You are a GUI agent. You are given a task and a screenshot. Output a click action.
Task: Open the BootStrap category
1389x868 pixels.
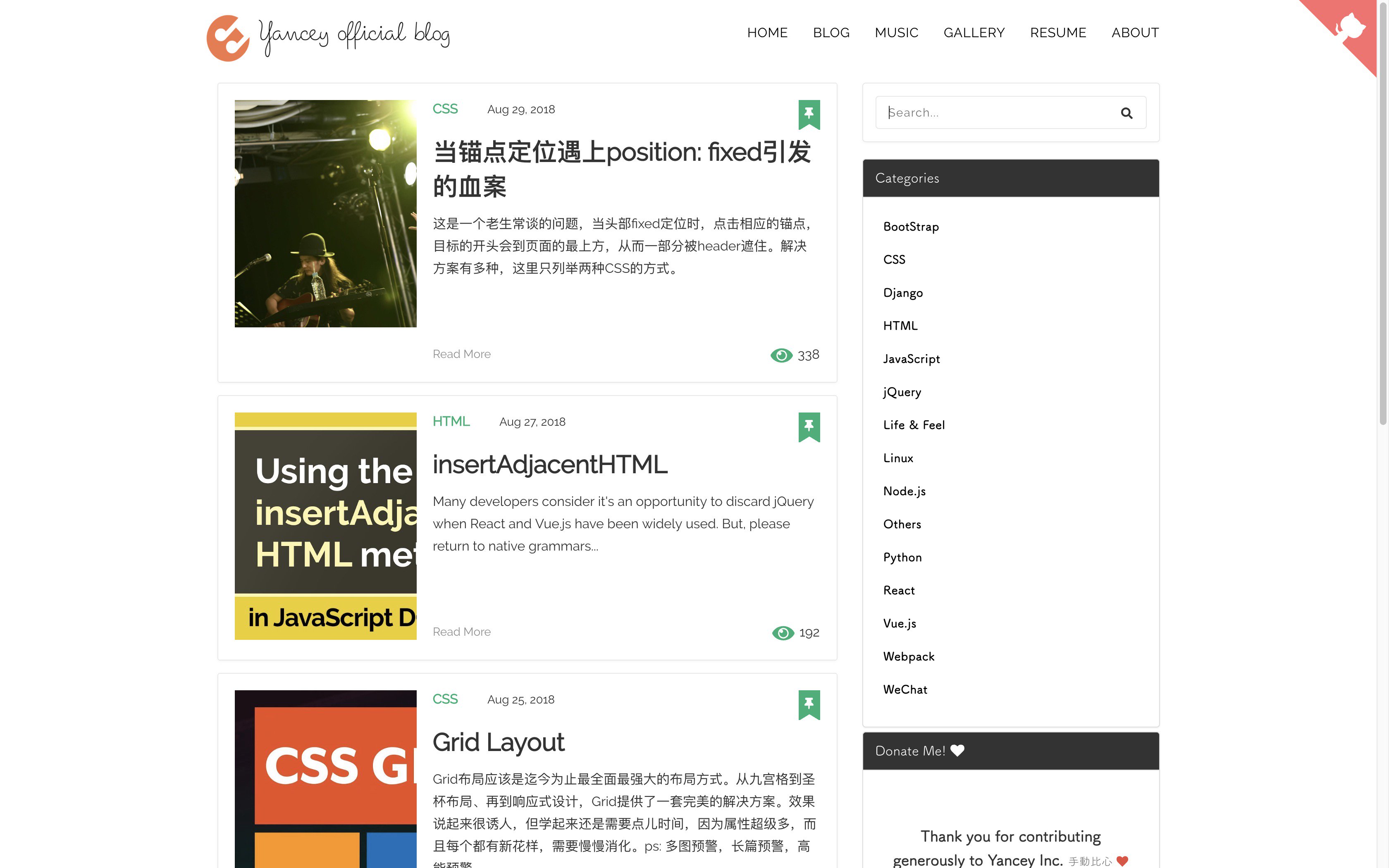[x=911, y=227]
